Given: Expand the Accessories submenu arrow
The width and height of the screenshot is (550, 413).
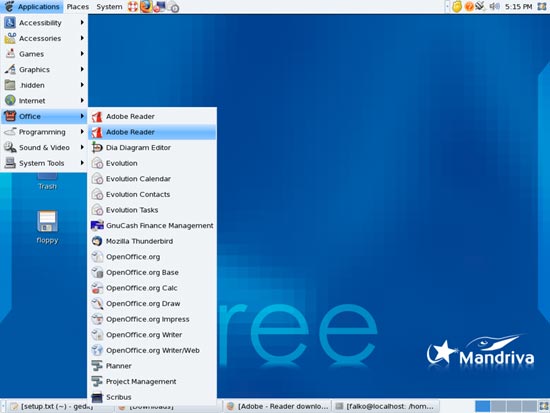Looking at the screenshot, I should [x=82, y=38].
